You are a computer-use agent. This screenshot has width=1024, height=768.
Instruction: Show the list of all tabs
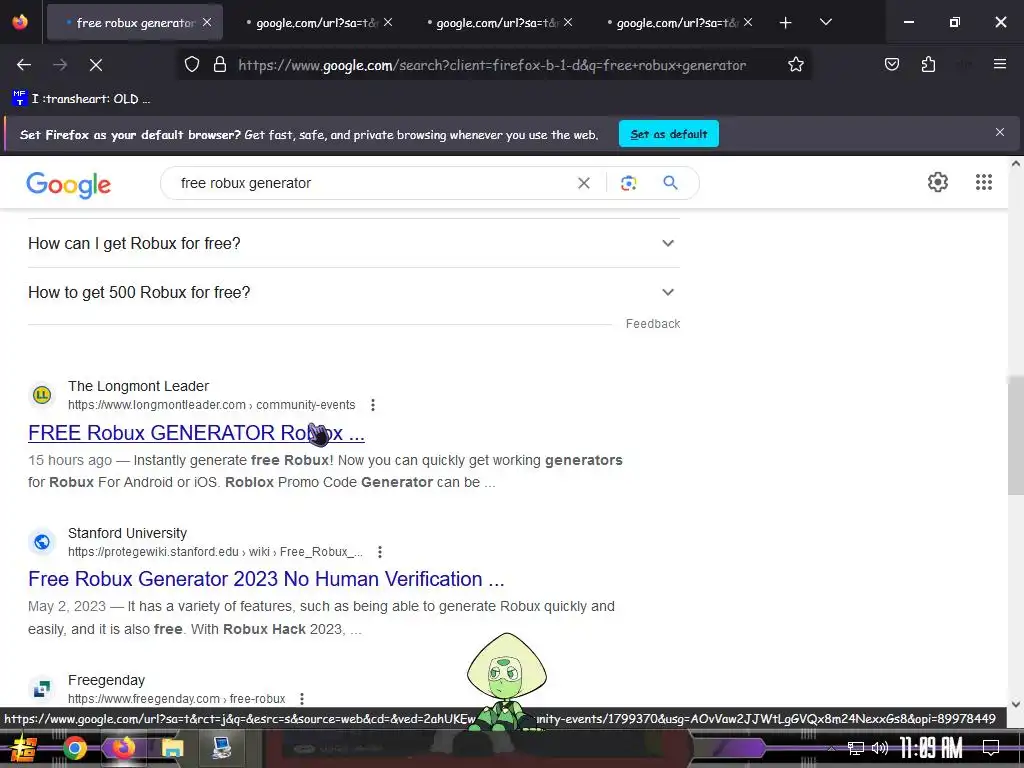[x=825, y=22]
